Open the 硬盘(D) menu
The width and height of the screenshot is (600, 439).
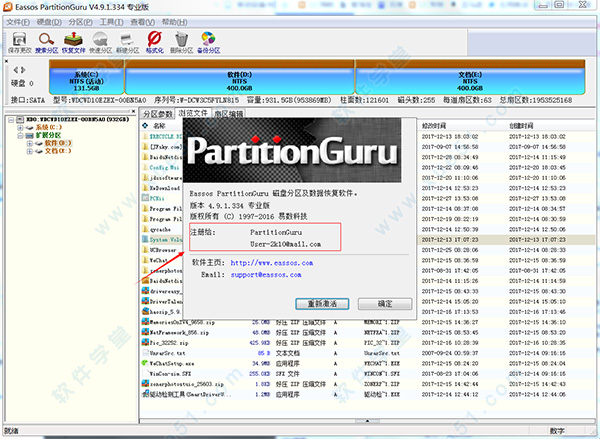[x=49, y=22]
